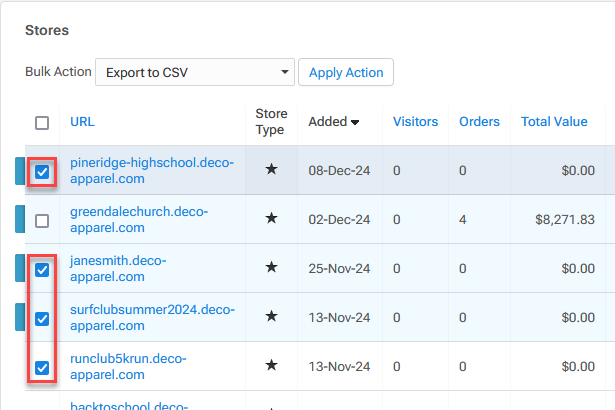The width and height of the screenshot is (615, 410).
Task: Sort stores by Orders column
Action: point(479,122)
